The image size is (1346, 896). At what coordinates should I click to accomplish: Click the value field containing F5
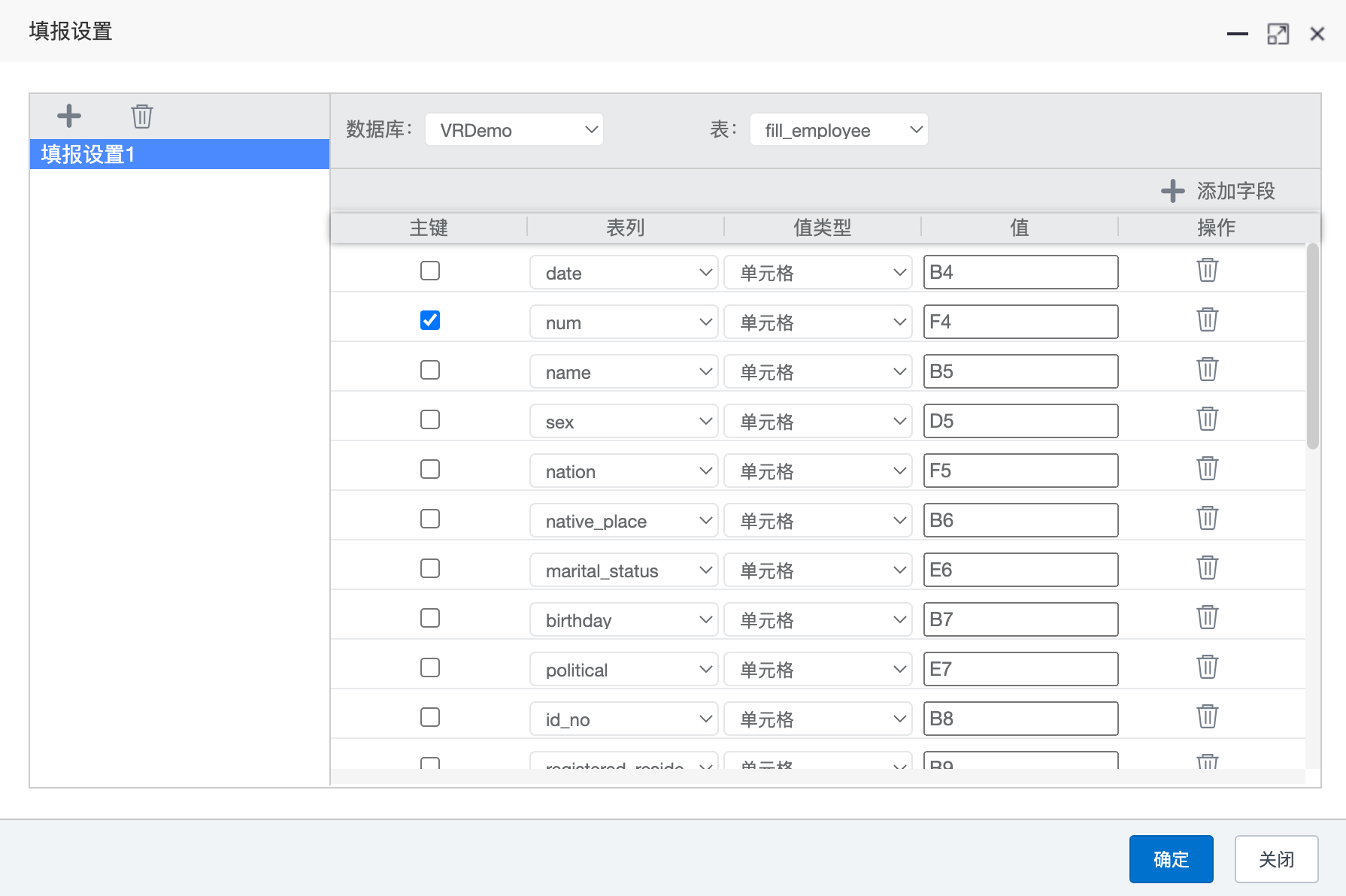(1020, 471)
